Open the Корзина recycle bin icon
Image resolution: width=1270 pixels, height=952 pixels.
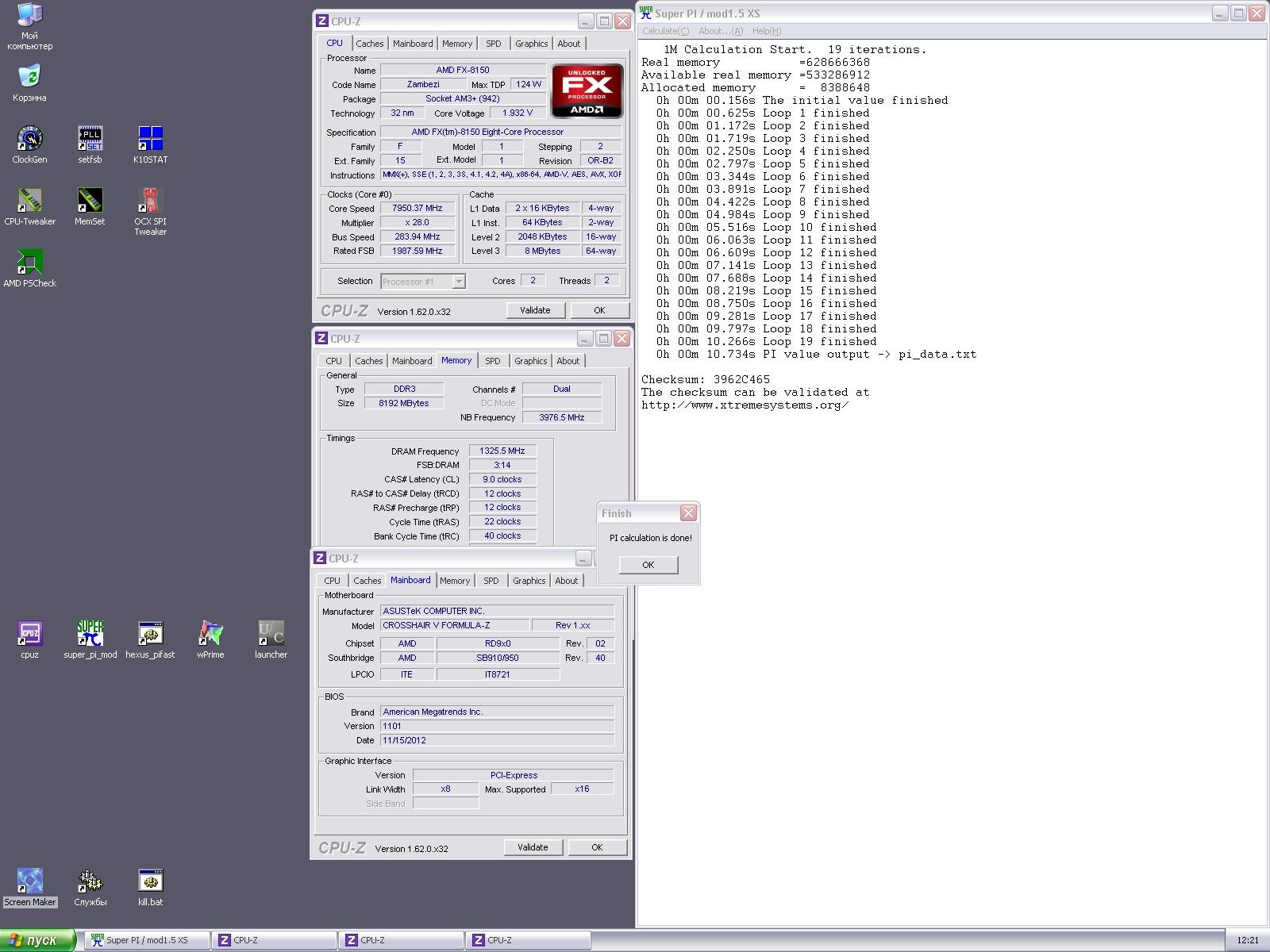click(x=29, y=83)
